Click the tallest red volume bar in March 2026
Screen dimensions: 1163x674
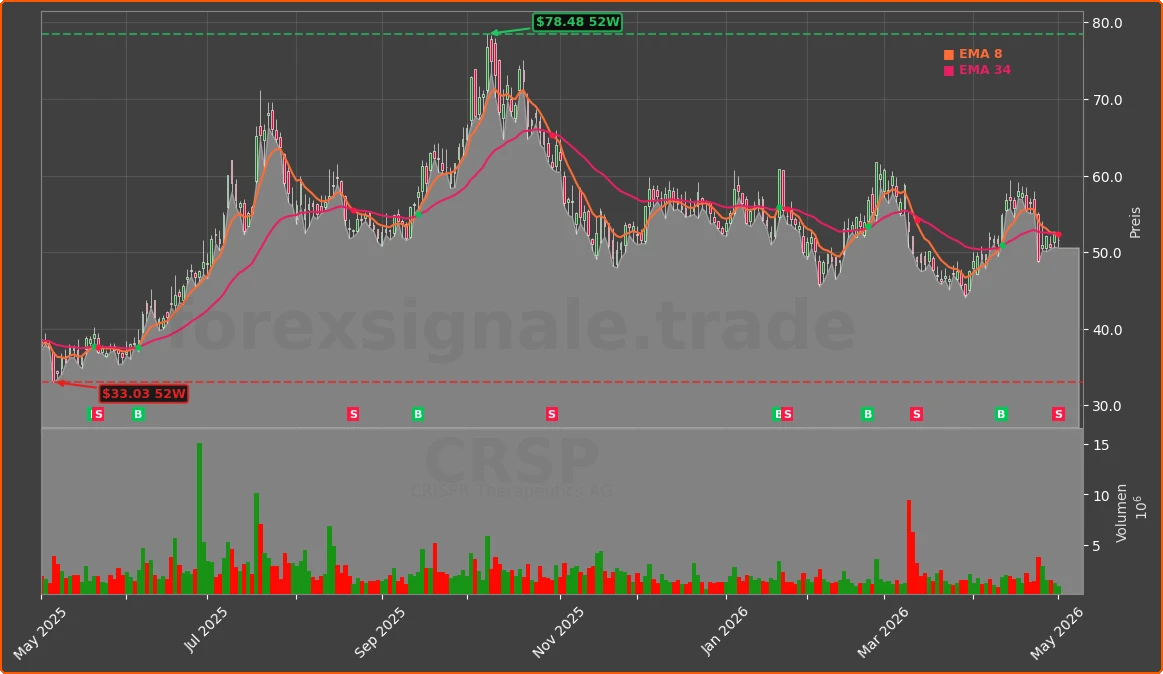pyautogui.click(x=909, y=546)
